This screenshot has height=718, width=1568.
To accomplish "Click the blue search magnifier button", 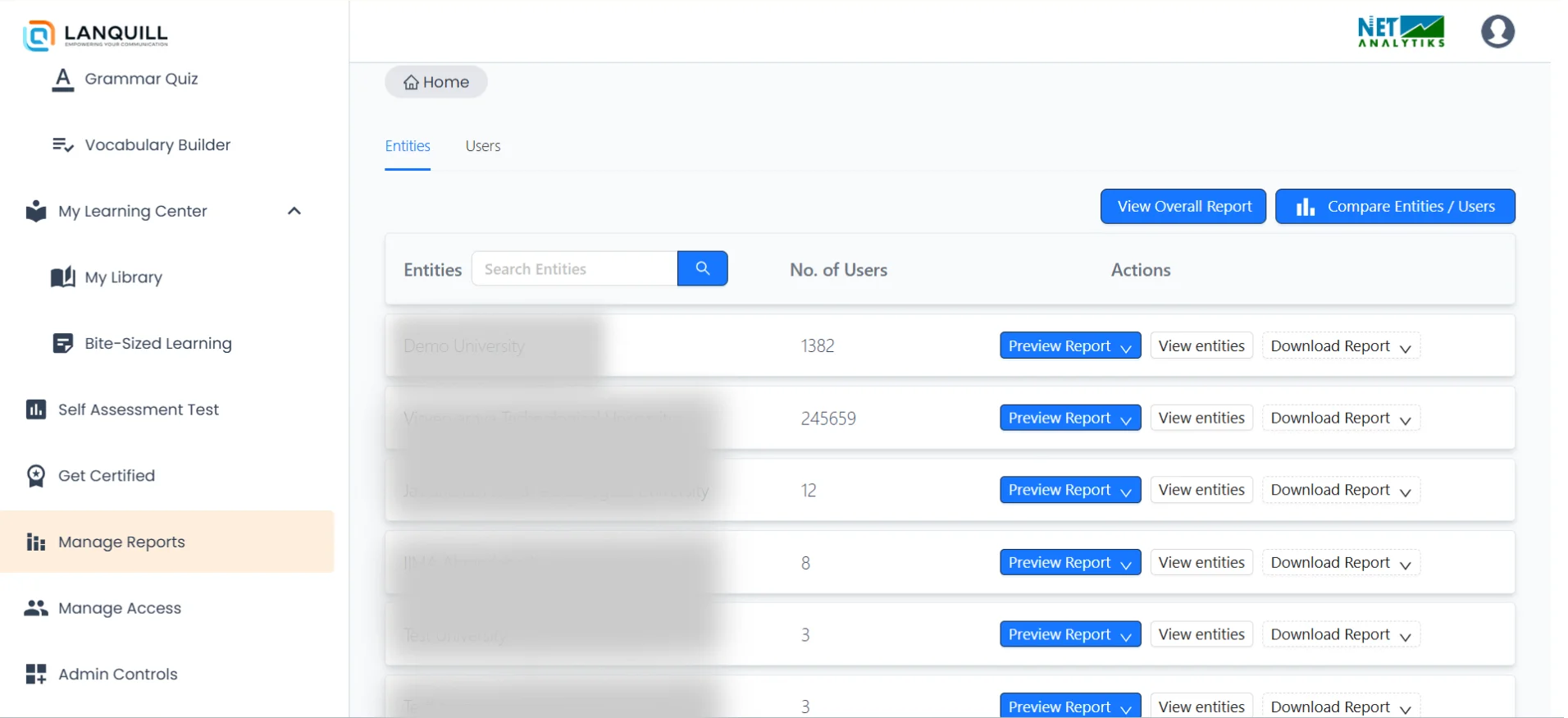I will tap(703, 268).
